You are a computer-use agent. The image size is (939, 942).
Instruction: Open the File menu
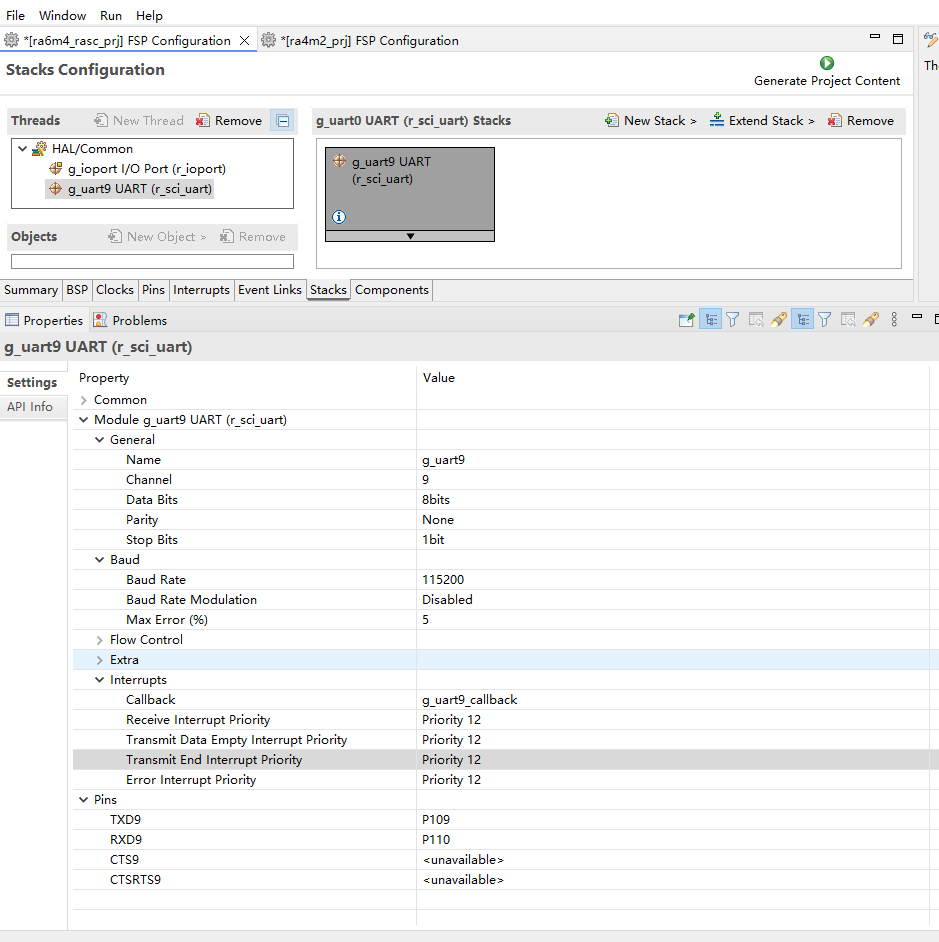click(x=15, y=16)
